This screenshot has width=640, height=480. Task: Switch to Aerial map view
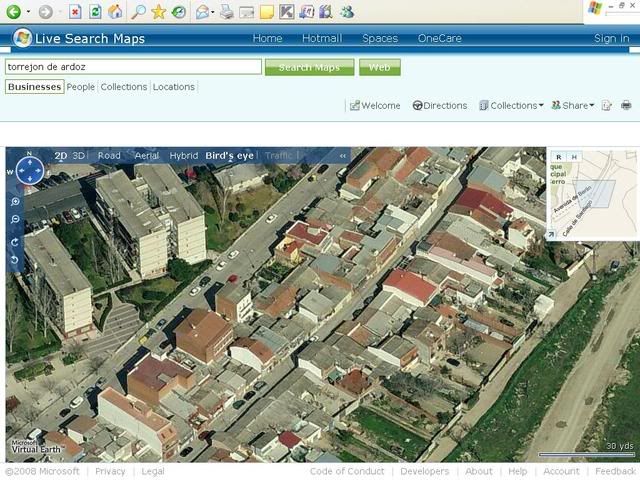(146, 156)
